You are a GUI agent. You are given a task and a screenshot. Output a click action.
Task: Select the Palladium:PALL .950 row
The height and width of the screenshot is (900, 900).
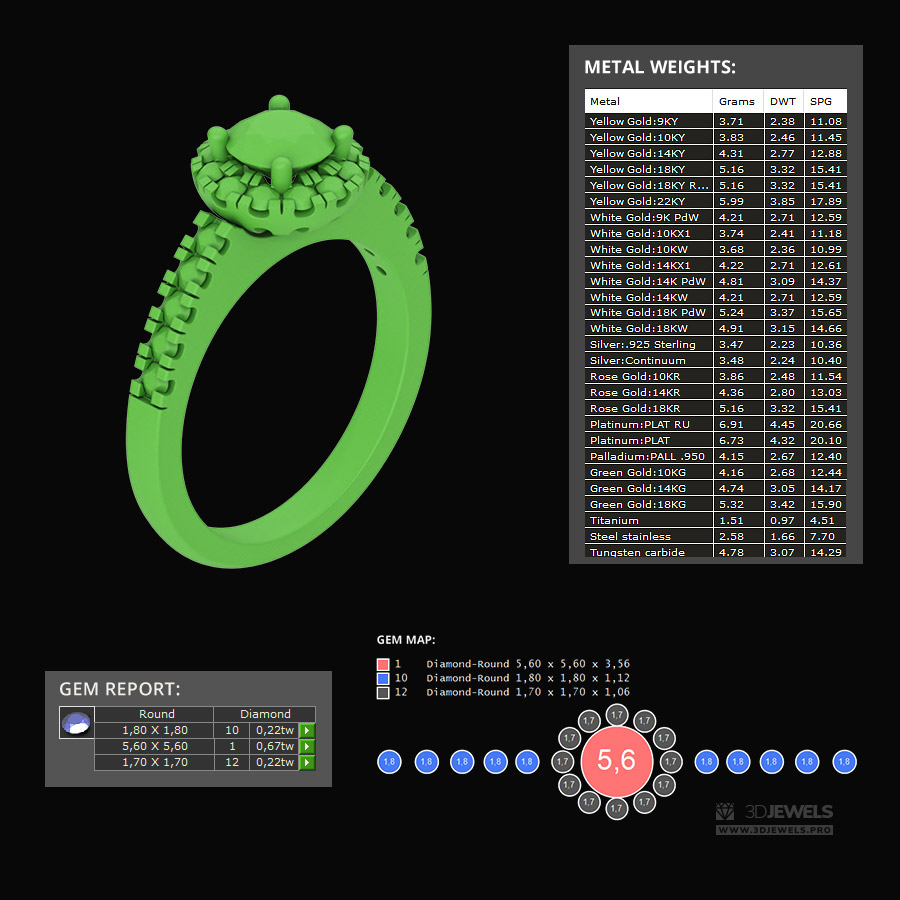coord(716,456)
